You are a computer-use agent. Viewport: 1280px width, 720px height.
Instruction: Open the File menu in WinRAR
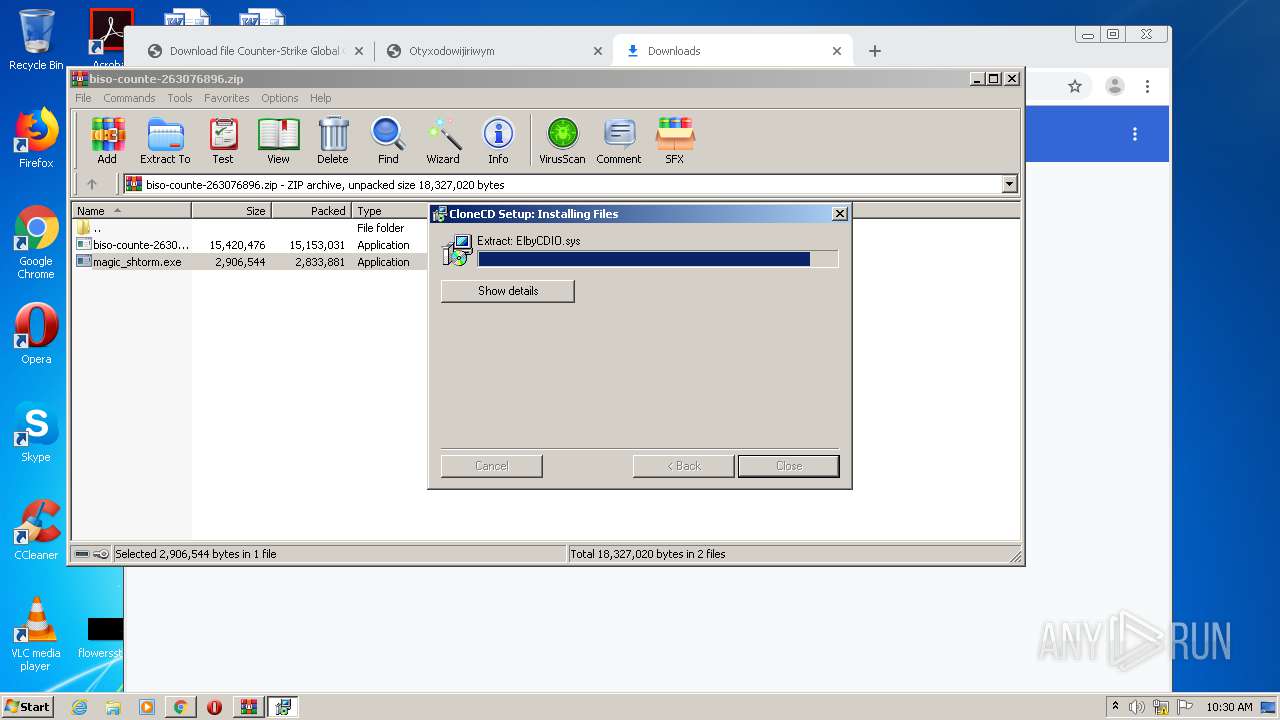point(83,98)
